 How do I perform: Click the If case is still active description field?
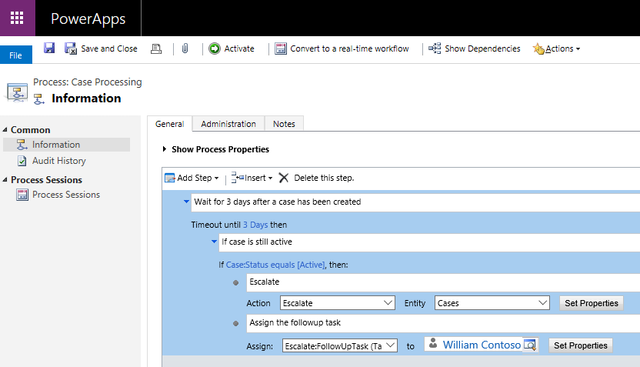point(429,242)
